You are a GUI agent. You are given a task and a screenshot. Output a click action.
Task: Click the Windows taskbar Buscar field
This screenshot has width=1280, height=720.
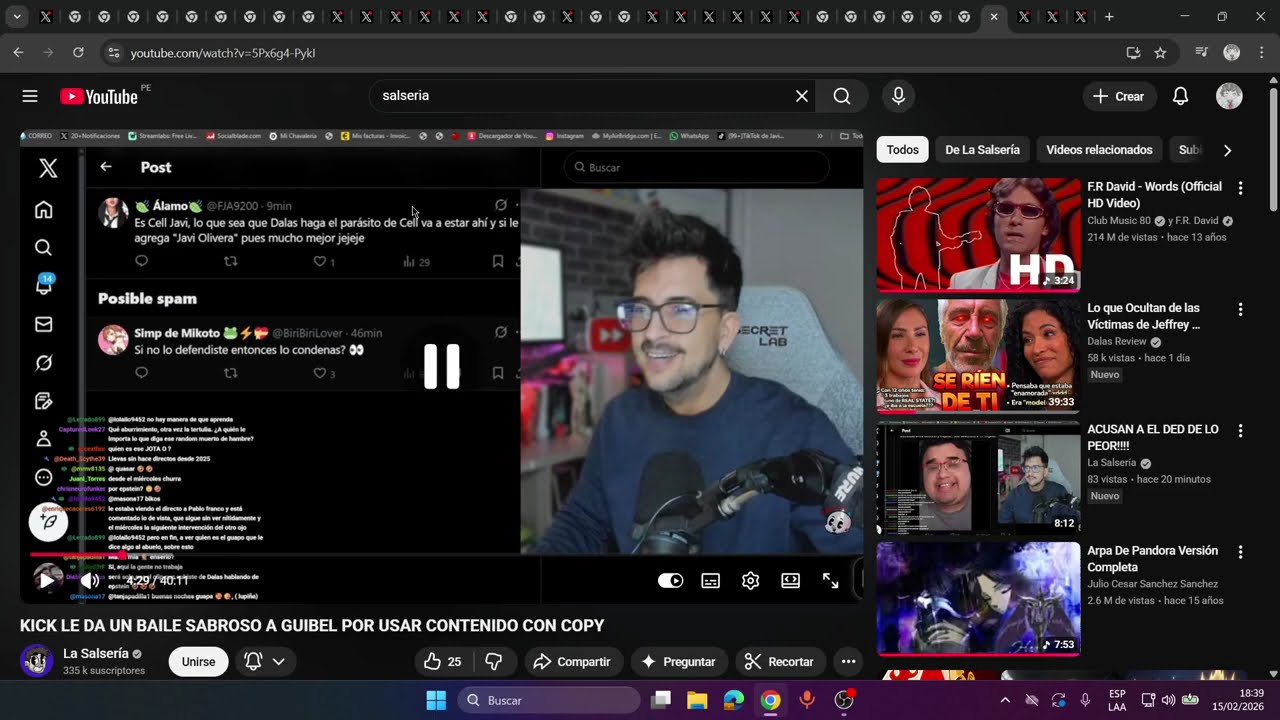pyautogui.click(x=549, y=700)
